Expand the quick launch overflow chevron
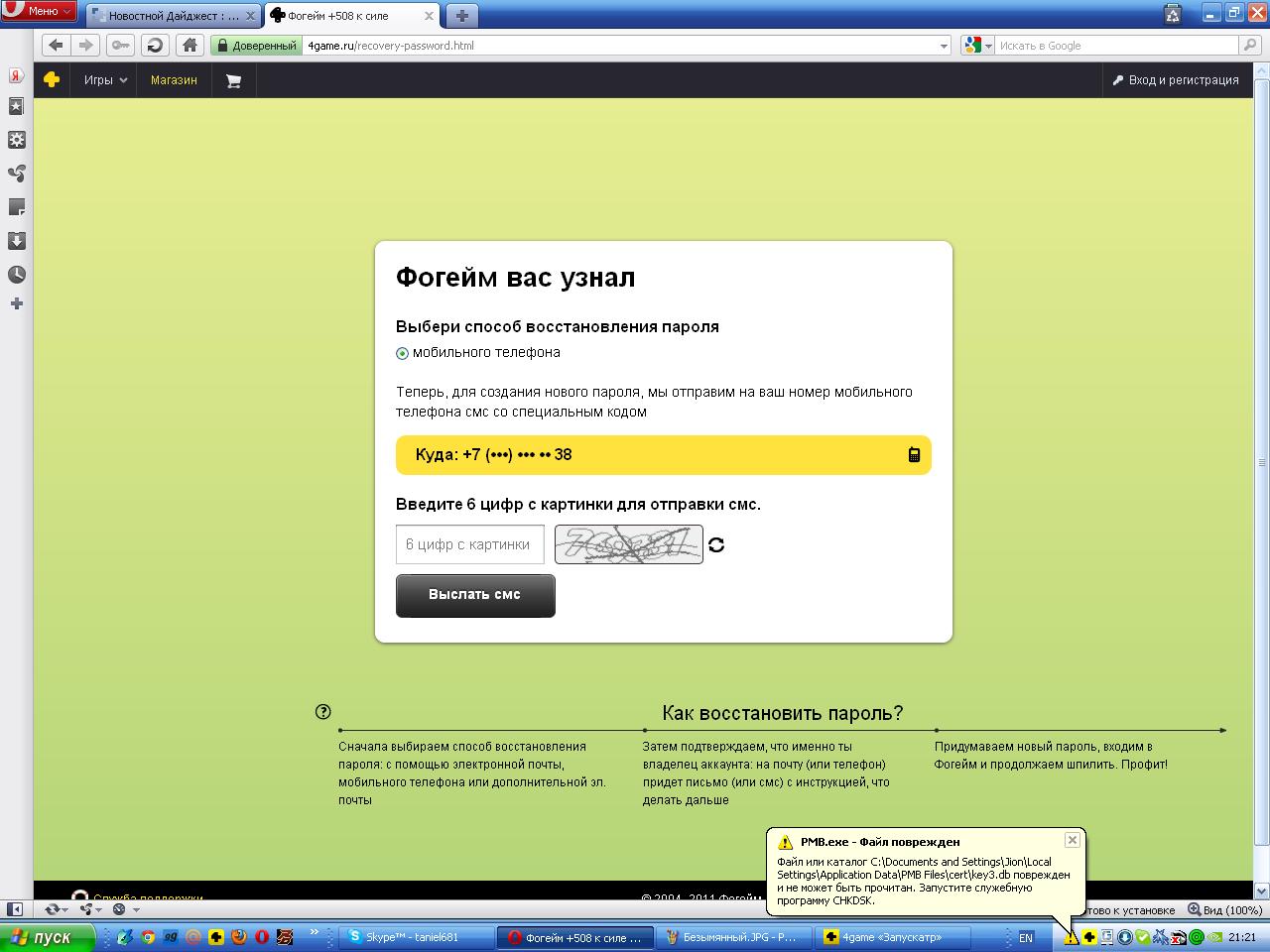 tap(316, 933)
